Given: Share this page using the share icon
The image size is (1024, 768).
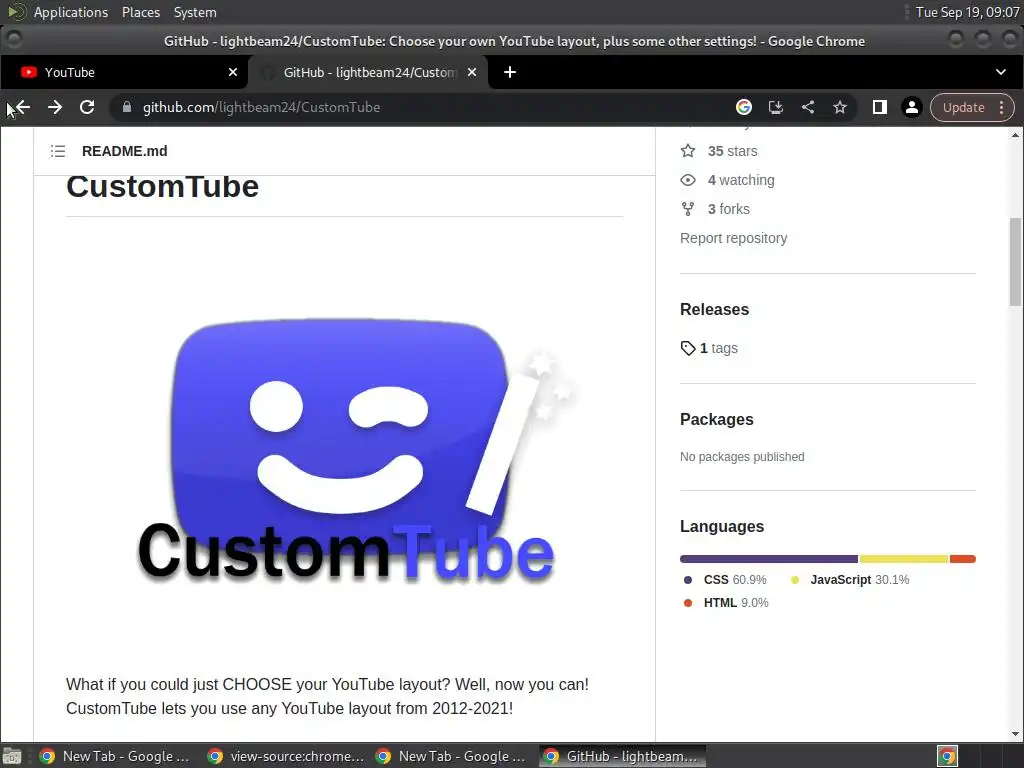Looking at the screenshot, I should pyautogui.click(x=808, y=107).
